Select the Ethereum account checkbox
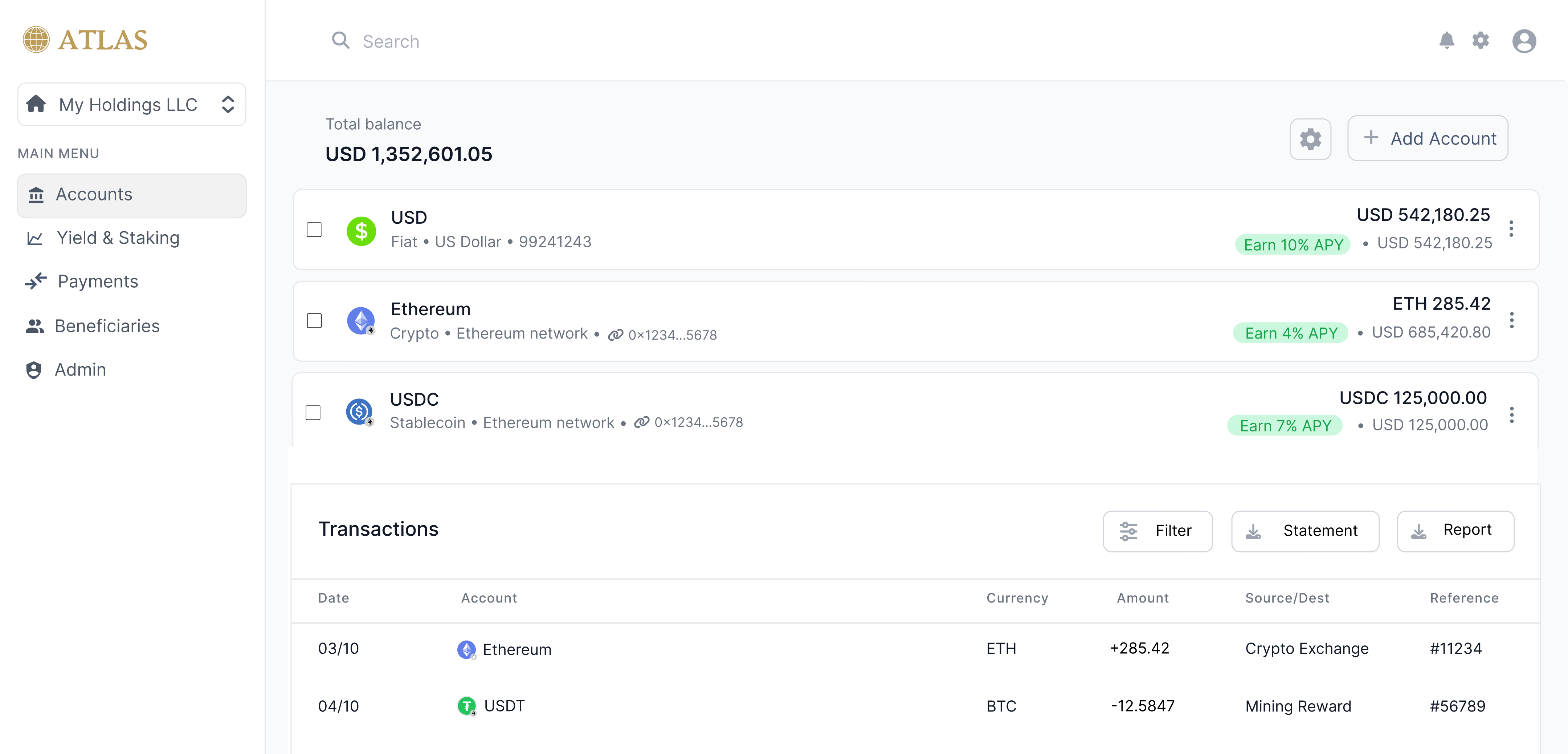 [315, 321]
